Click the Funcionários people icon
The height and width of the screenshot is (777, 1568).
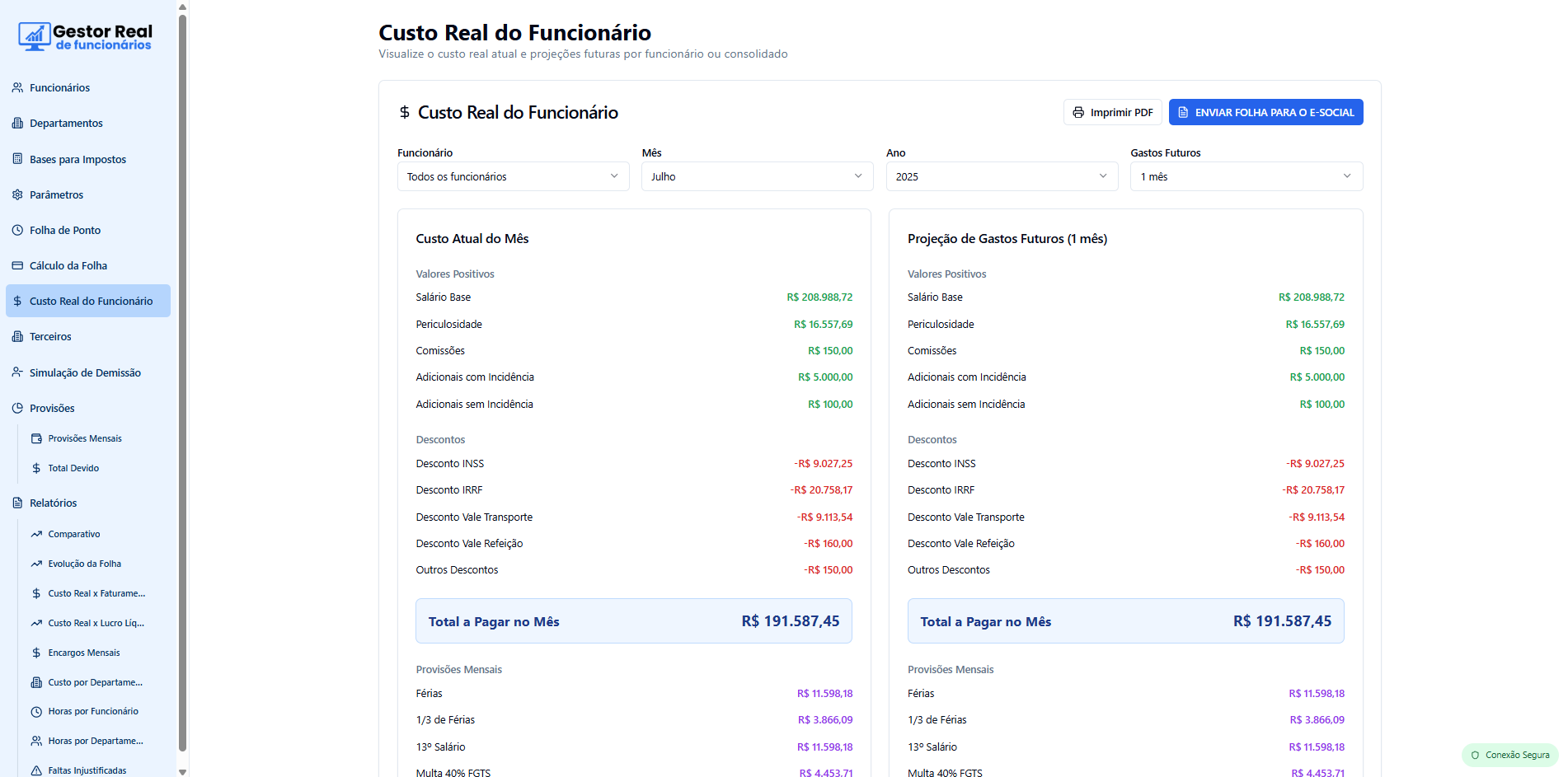coord(17,87)
